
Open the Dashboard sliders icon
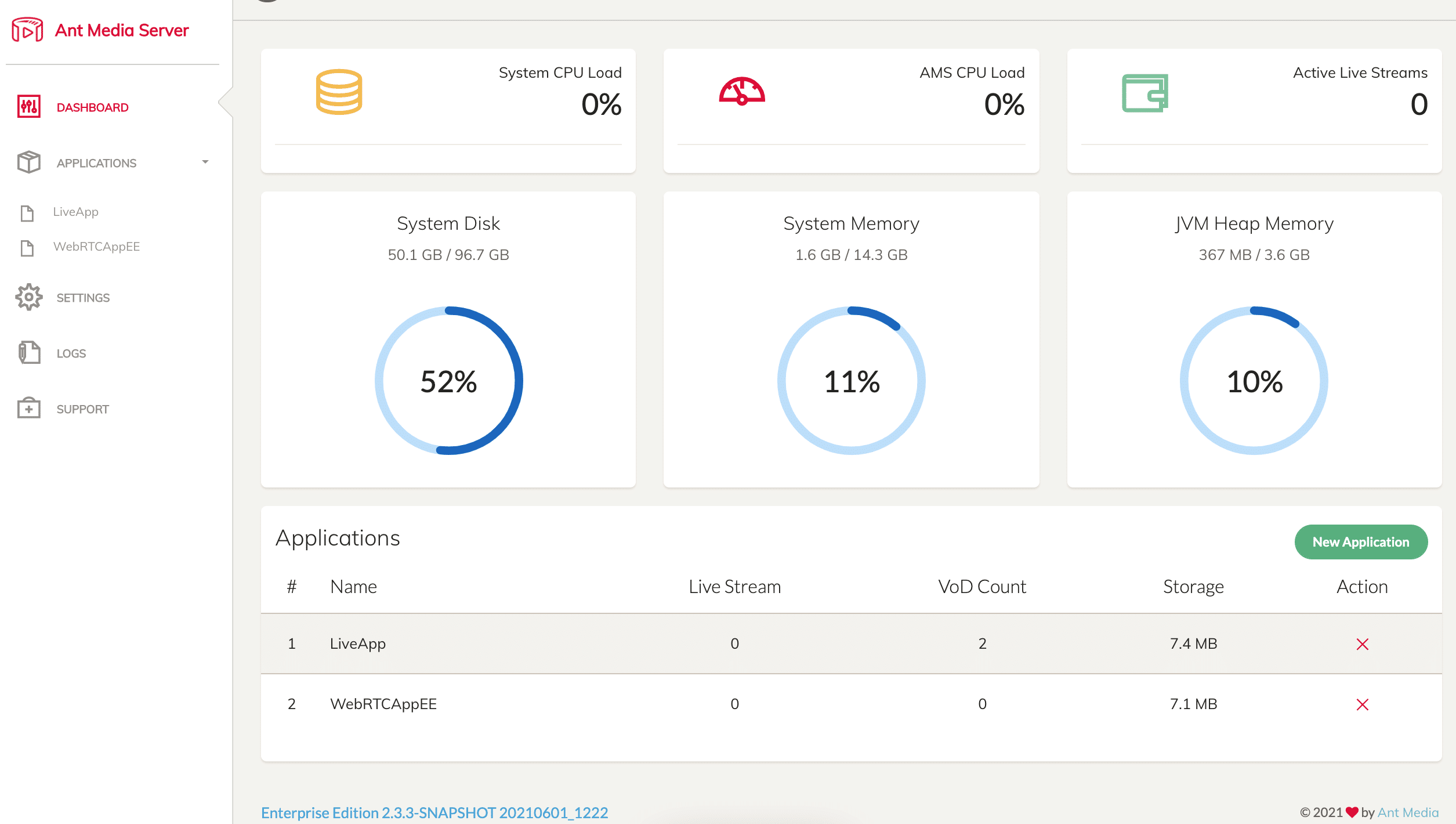[x=28, y=107]
